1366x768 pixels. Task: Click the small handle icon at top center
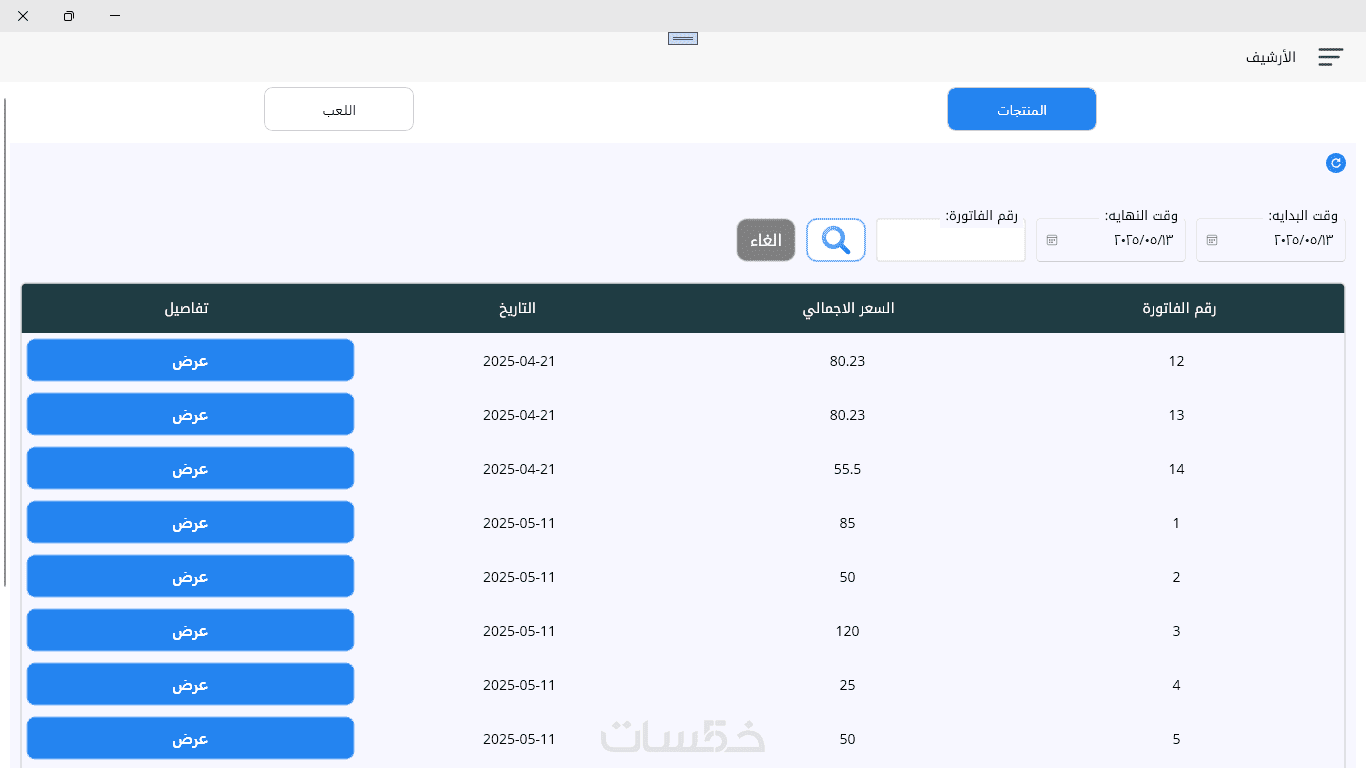[683, 38]
